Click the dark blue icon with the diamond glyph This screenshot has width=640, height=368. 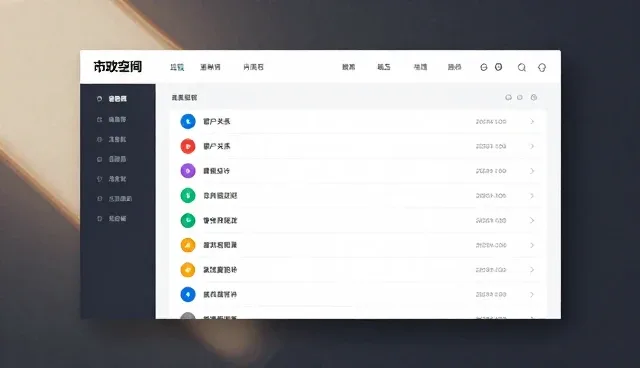tap(188, 294)
